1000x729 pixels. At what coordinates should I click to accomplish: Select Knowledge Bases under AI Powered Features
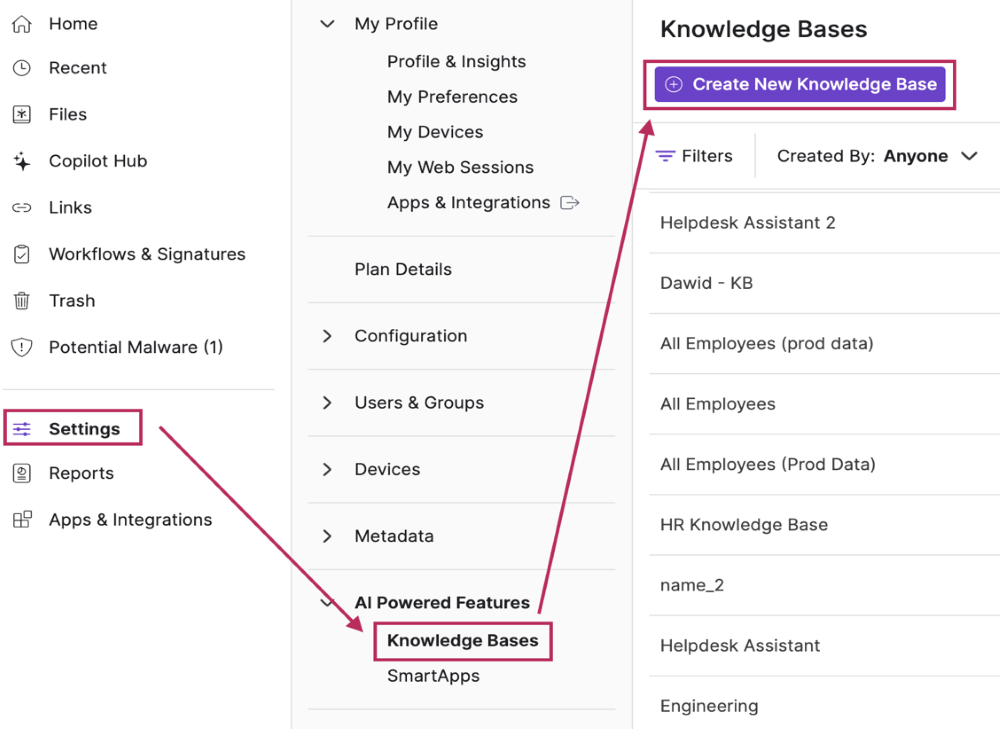click(462, 640)
